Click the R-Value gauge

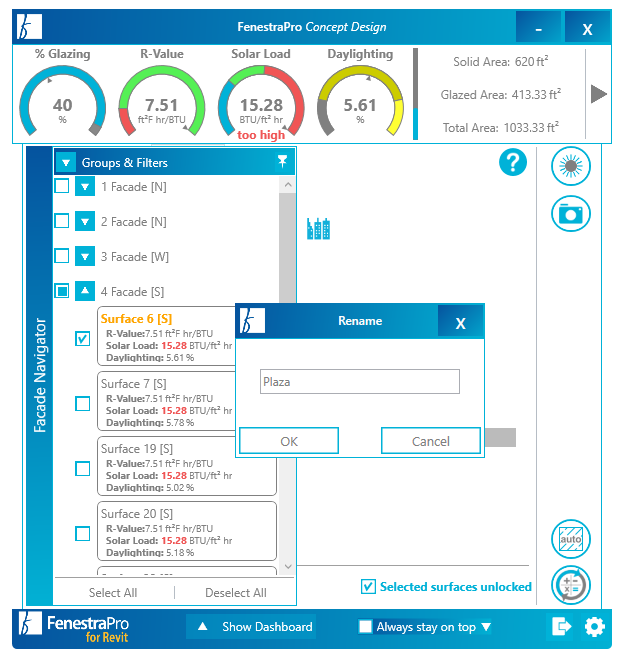[162, 100]
